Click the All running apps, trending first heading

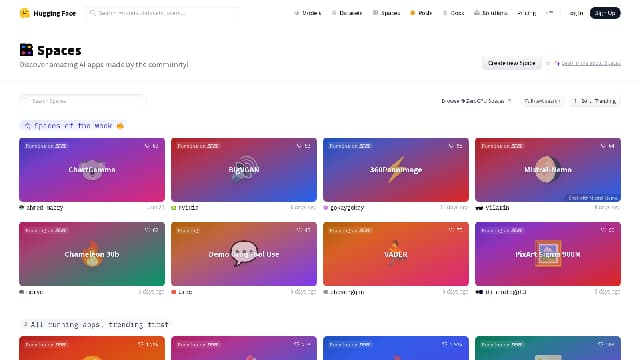(x=99, y=324)
